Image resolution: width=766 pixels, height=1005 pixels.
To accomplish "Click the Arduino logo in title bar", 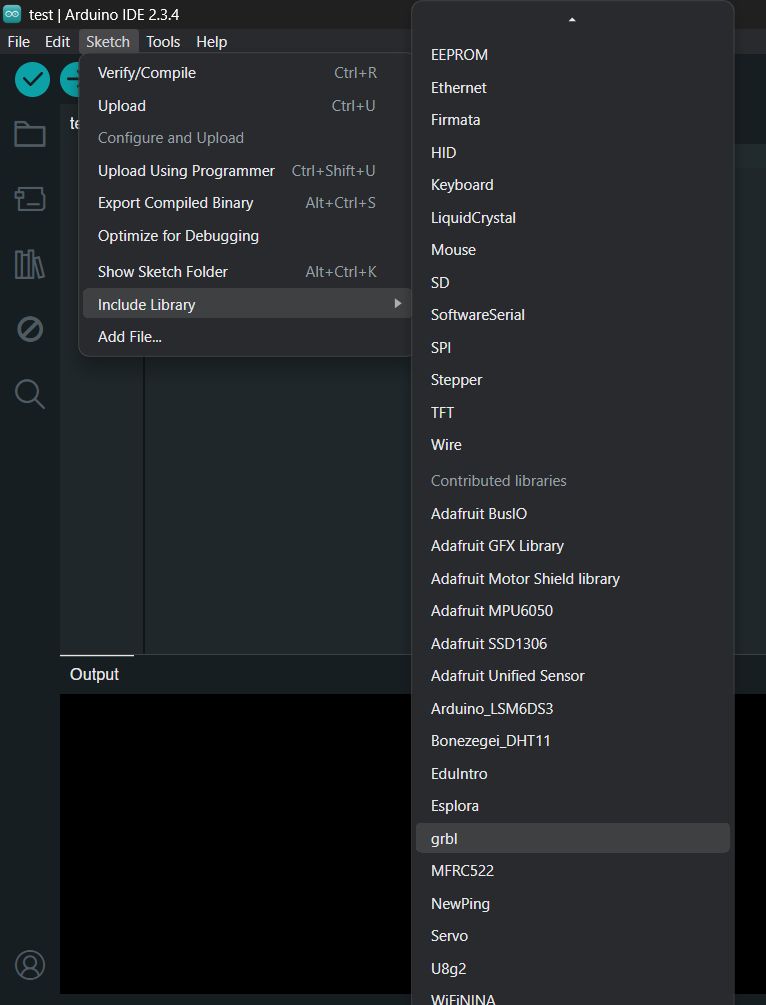I will click(12, 14).
